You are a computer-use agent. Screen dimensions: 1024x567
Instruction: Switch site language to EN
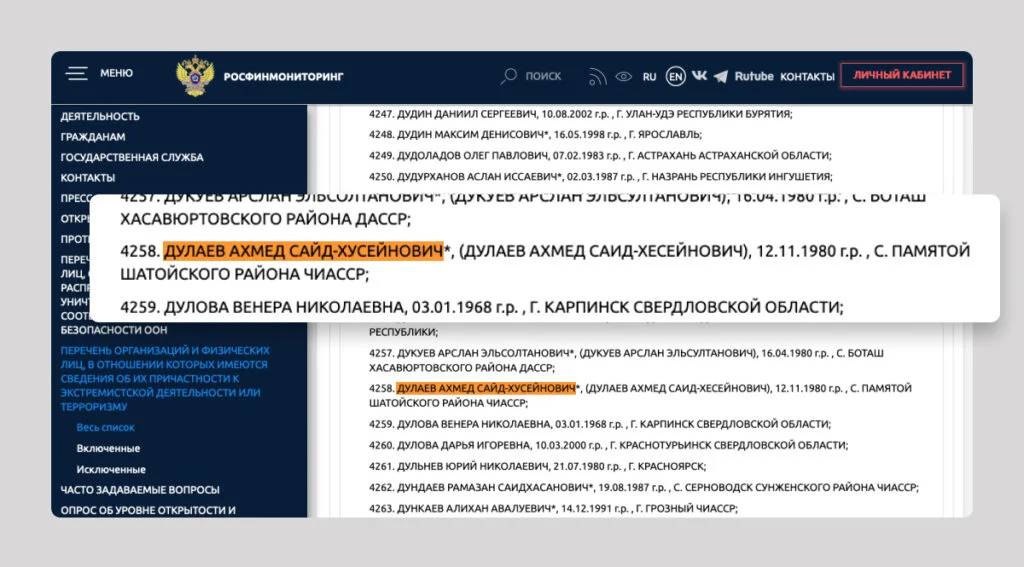pos(676,76)
